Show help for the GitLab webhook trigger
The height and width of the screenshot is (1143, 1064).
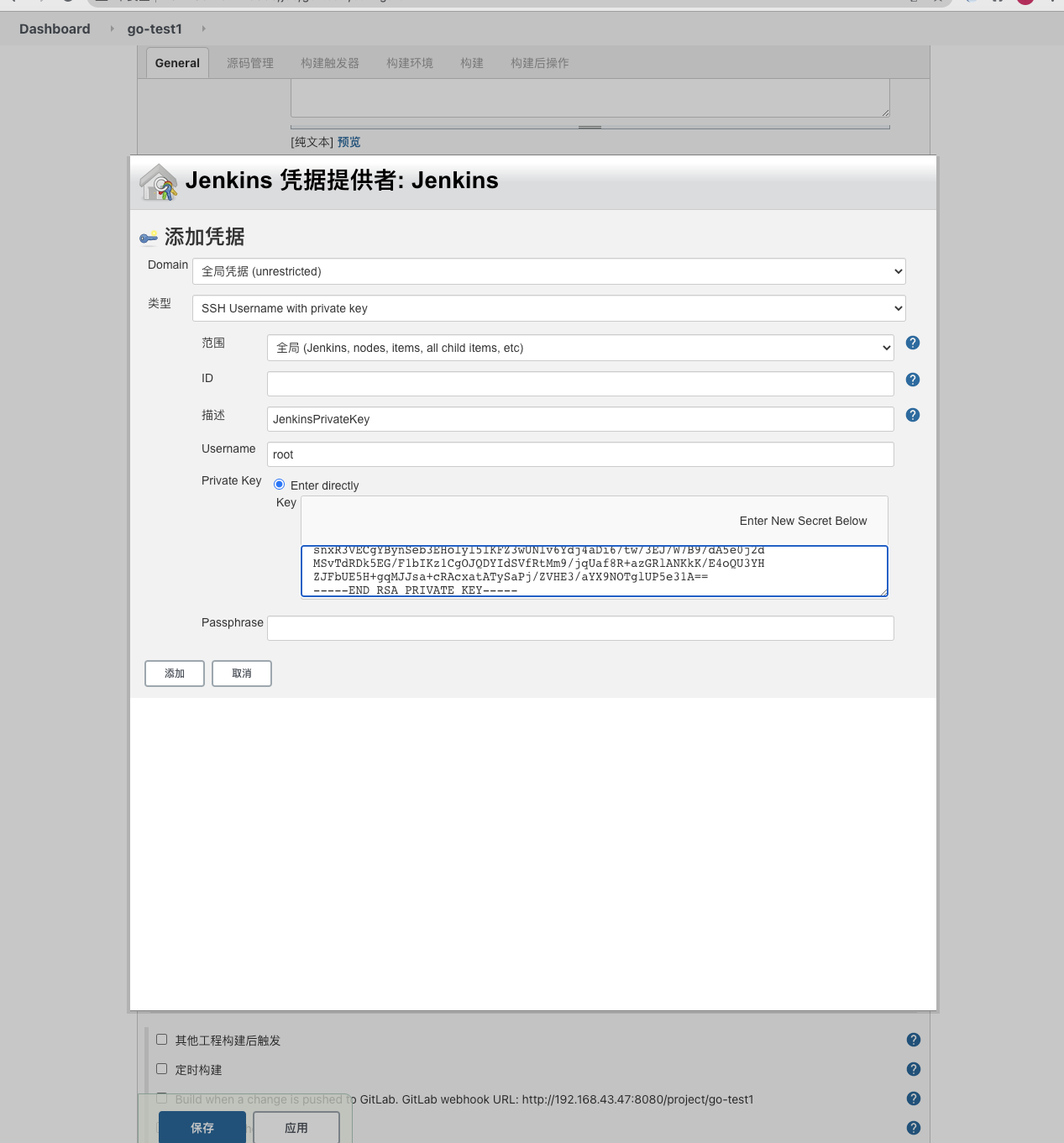coord(914,1098)
